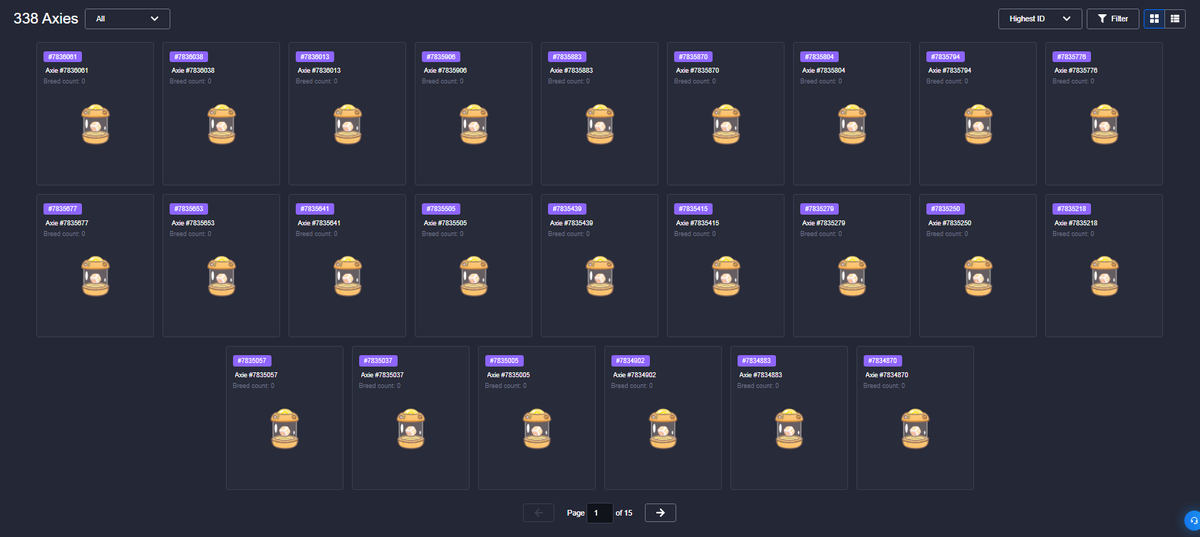The image size is (1200, 537).
Task: Click the egg icon of Axie #7835653
Action: [x=221, y=277]
